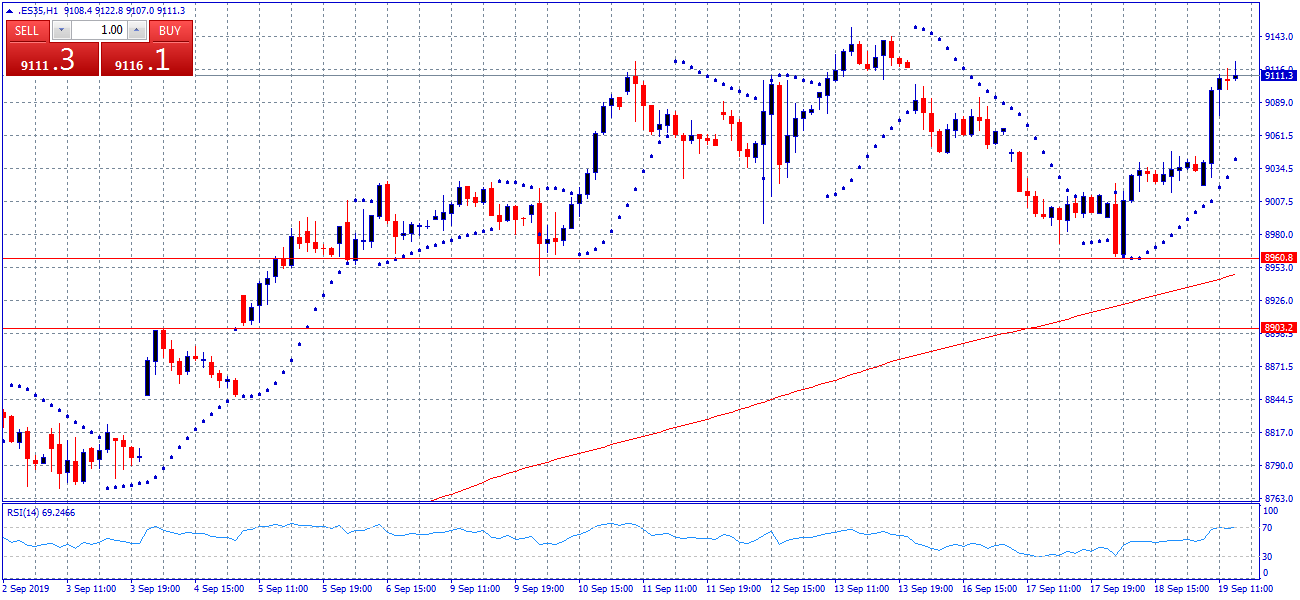Screen dimensions: 1300x600
Task: Click the BUY button
Action: 170,30
